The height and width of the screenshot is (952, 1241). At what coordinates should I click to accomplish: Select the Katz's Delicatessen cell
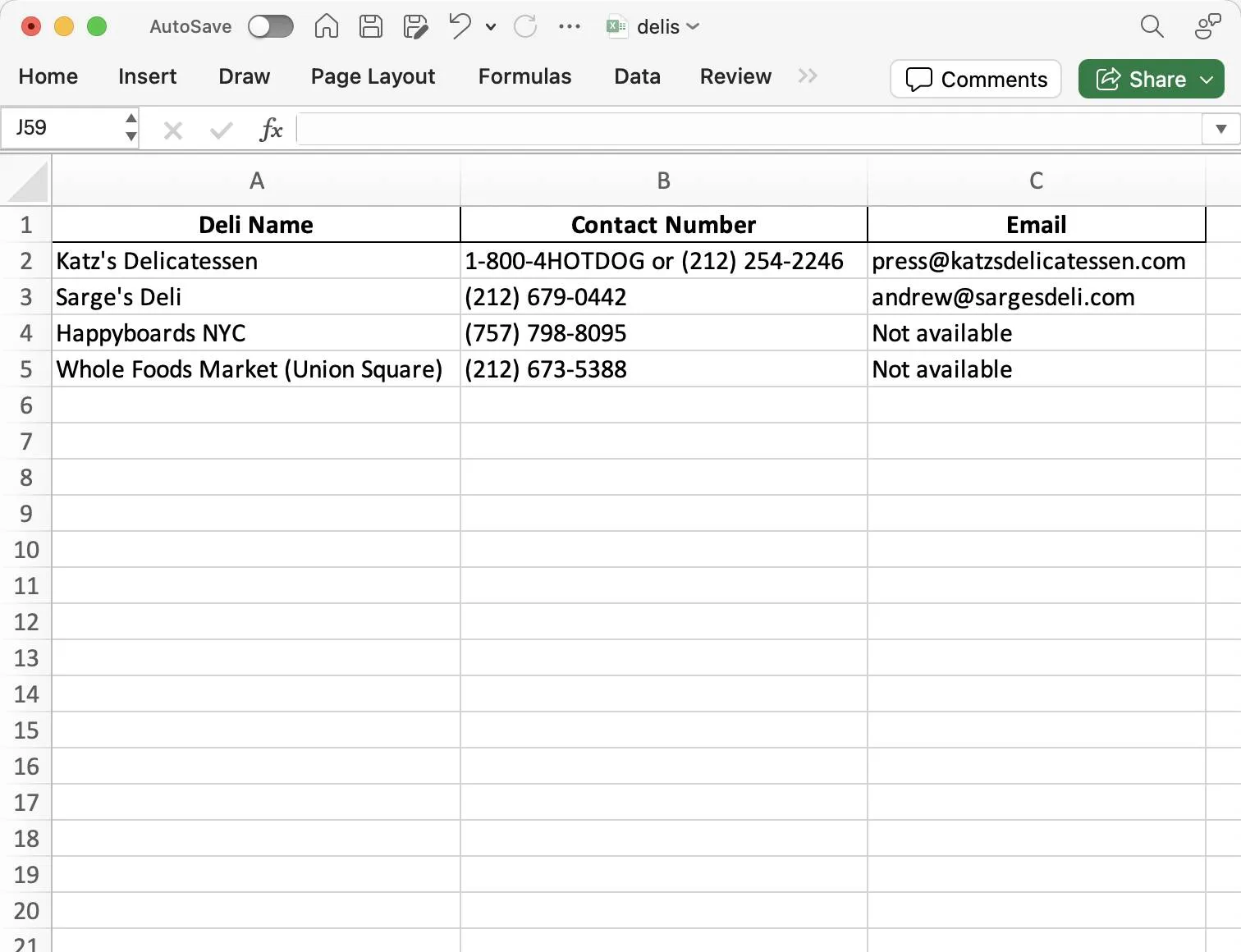256,261
